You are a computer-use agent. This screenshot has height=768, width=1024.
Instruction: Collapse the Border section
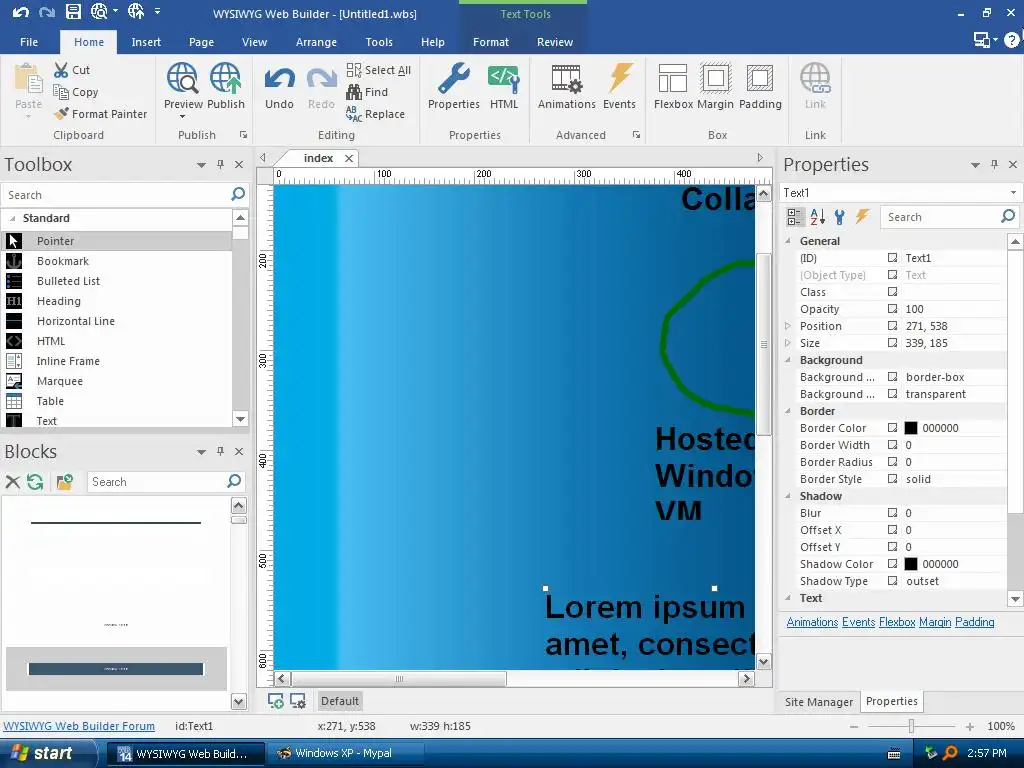pyautogui.click(x=788, y=411)
